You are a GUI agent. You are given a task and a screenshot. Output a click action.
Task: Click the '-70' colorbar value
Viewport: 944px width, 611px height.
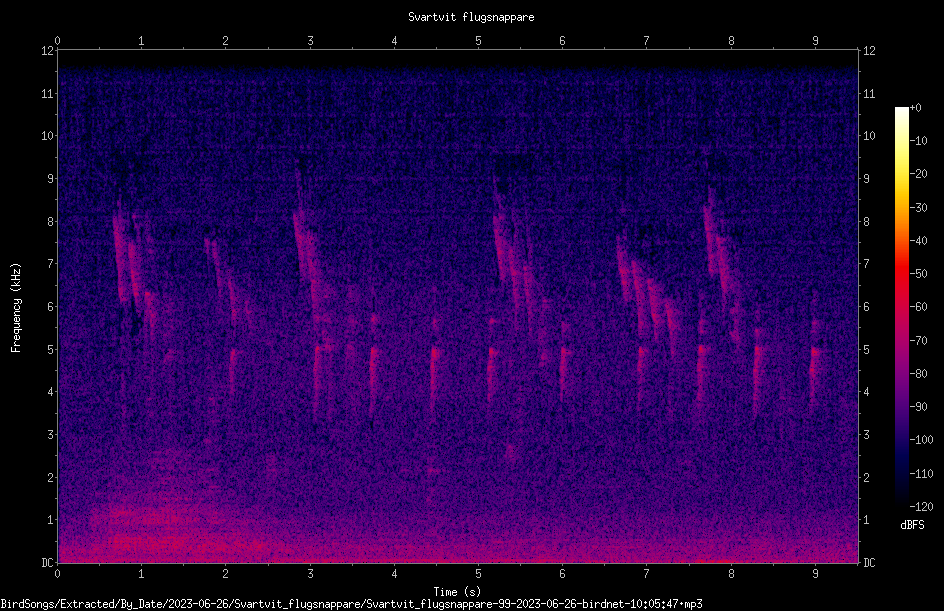coord(919,341)
